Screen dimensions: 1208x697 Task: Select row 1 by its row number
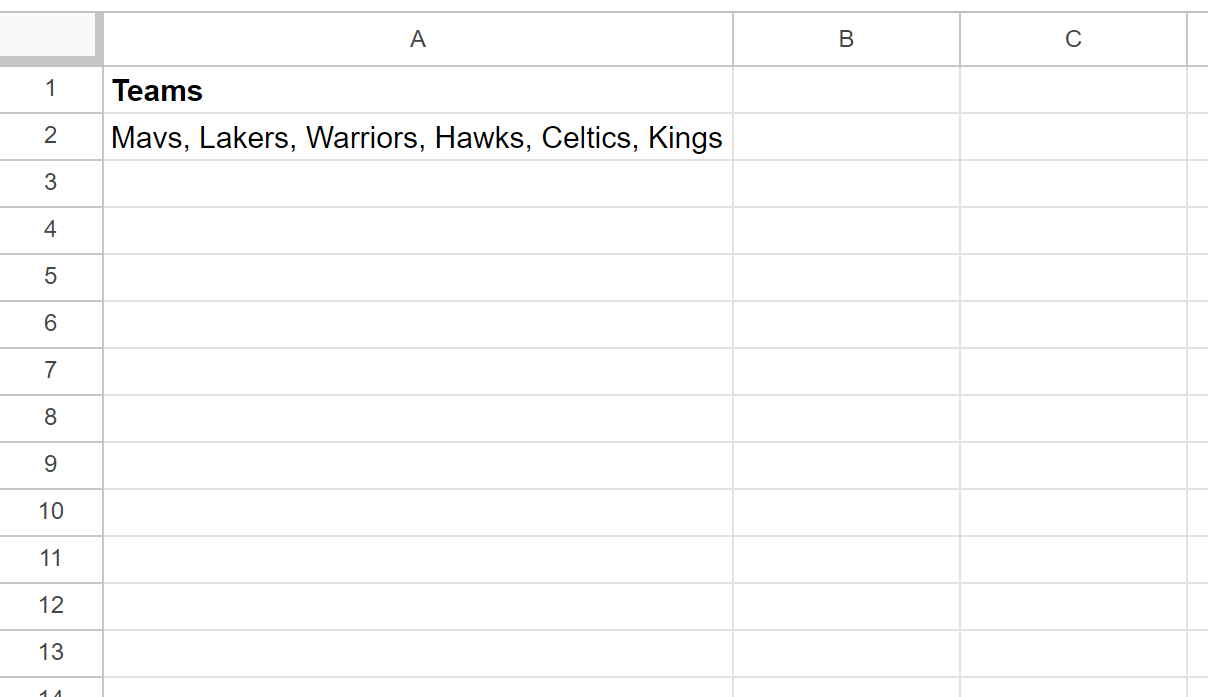pos(51,90)
